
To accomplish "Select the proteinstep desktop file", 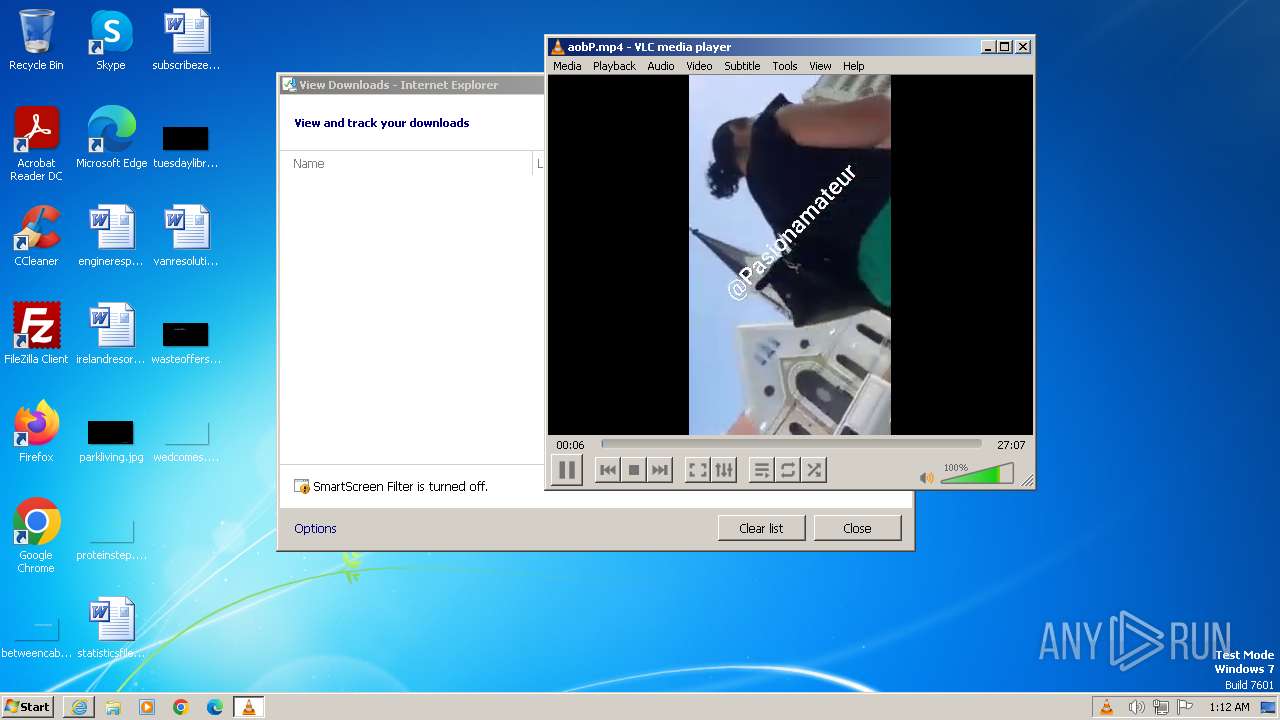I will (111, 539).
